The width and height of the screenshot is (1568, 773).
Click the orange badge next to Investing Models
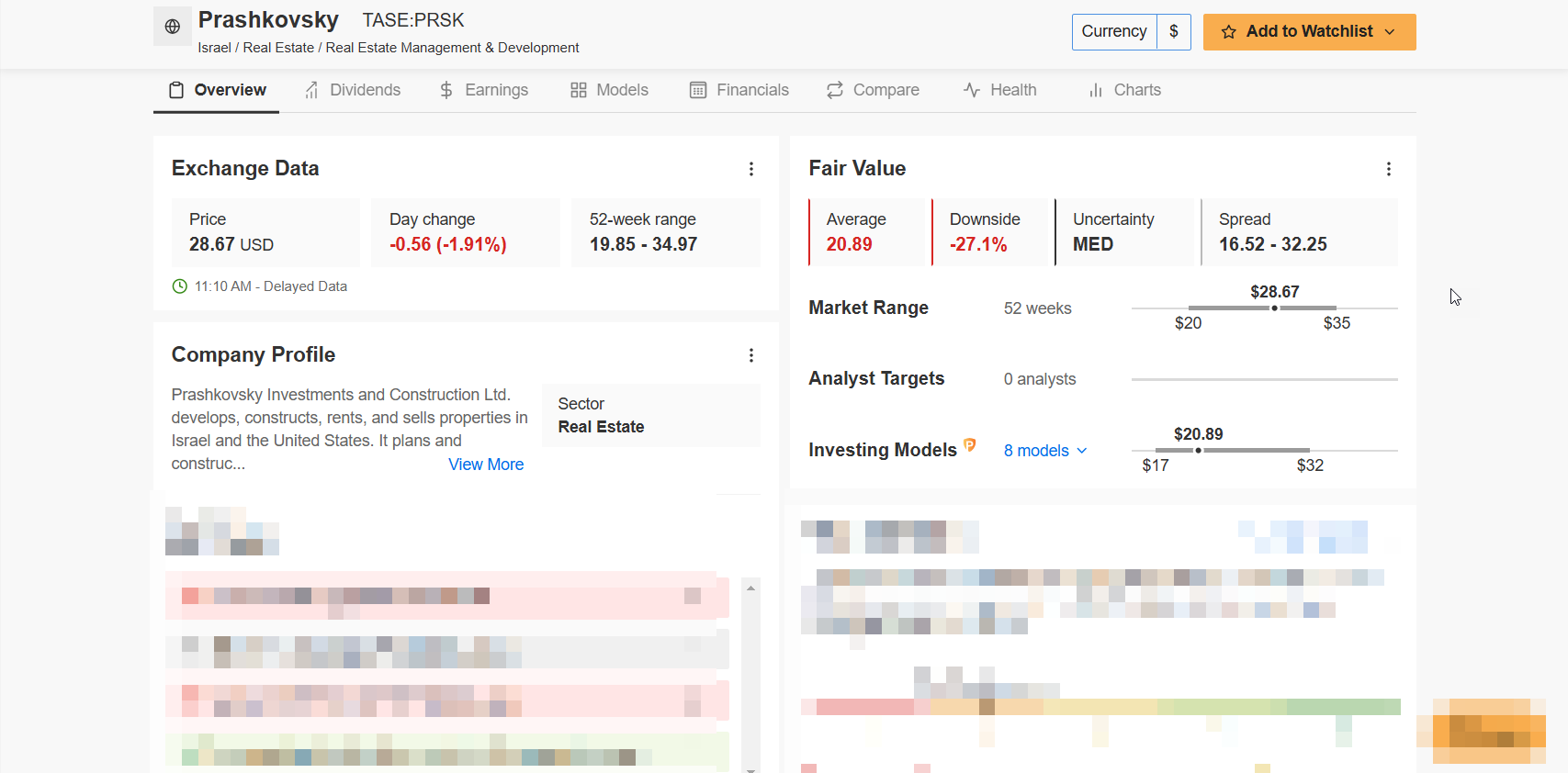pyautogui.click(x=970, y=445)
